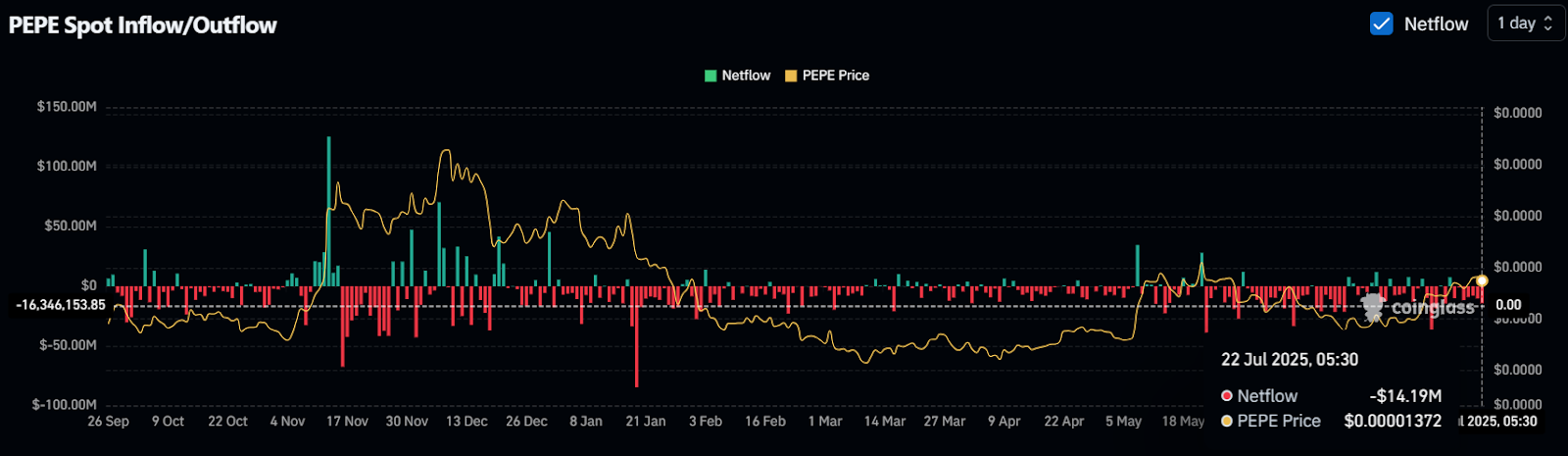The width and height of the screenshot is (1568, 456).
Task: Click the yellow PEPE Price dot in tooltip
Action: coord(1226,421)
